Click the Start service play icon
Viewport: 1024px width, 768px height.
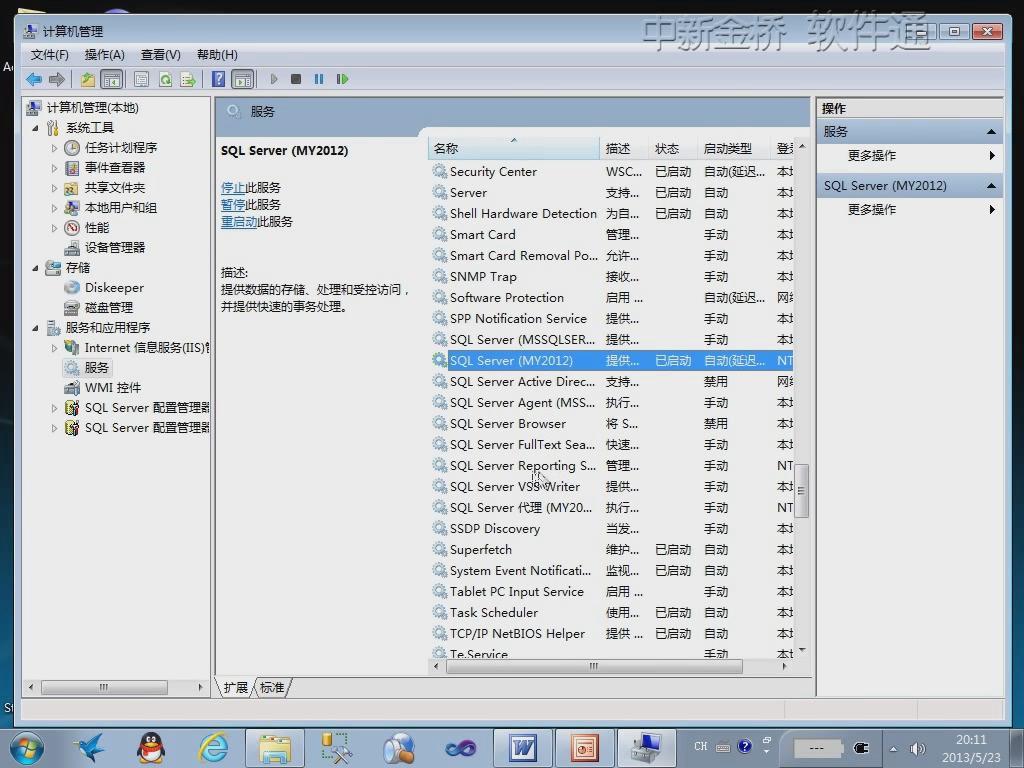[x=274, y=79]
